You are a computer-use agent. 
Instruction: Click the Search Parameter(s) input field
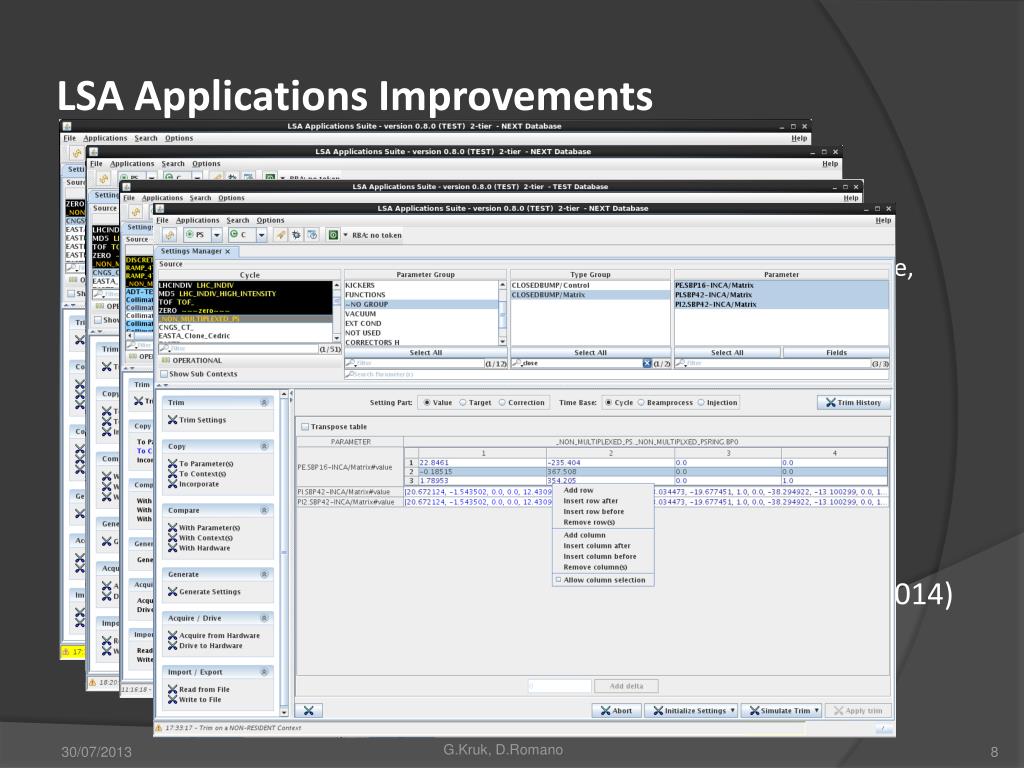[616, 374]
